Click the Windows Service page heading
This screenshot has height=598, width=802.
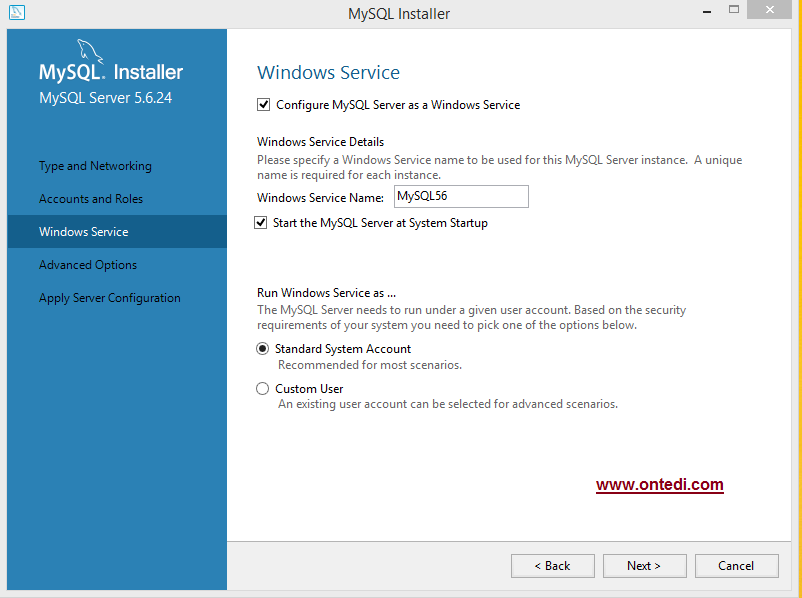[x=328, y=73]
